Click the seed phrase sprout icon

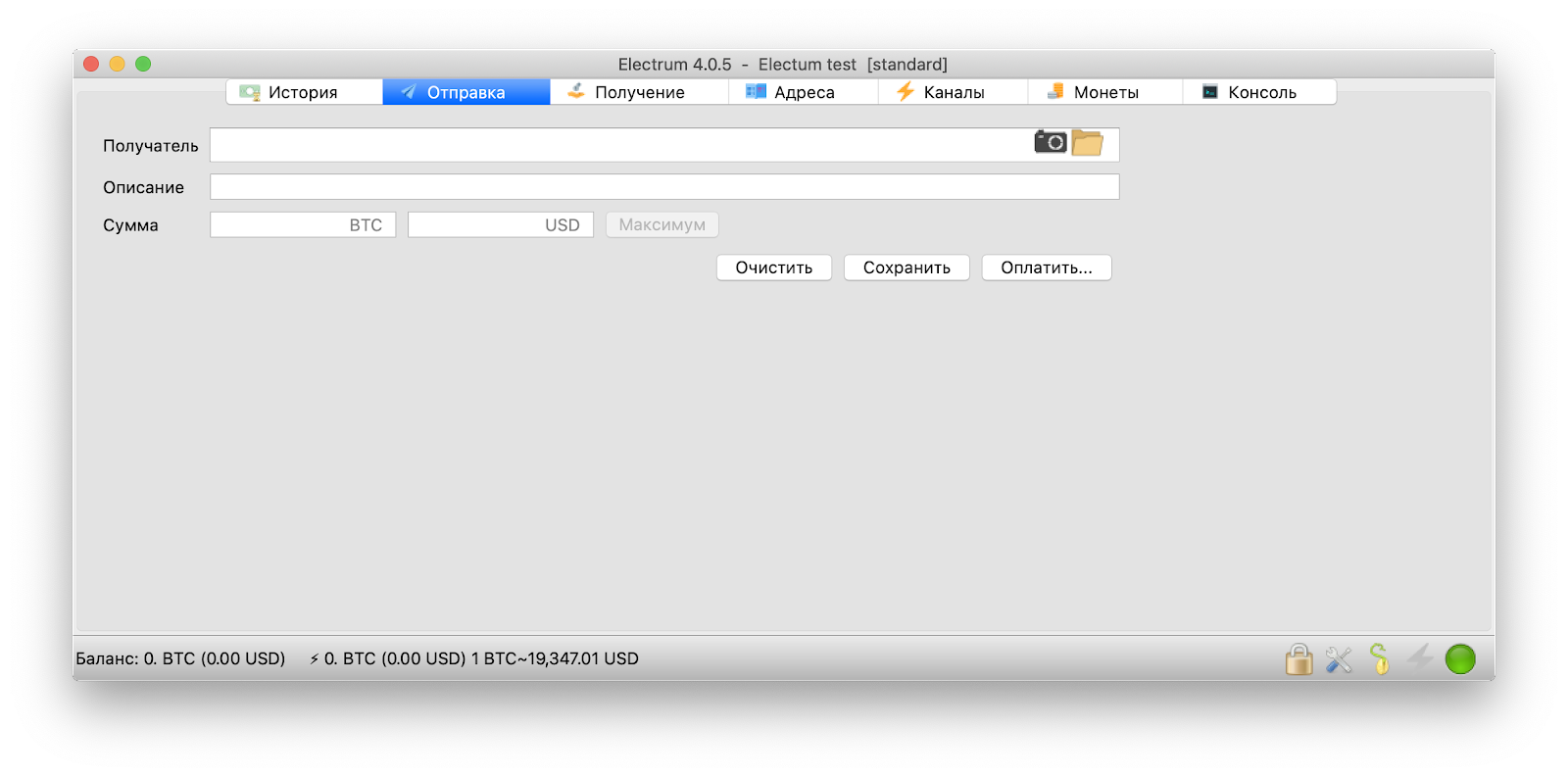(x=1379, y=659)
